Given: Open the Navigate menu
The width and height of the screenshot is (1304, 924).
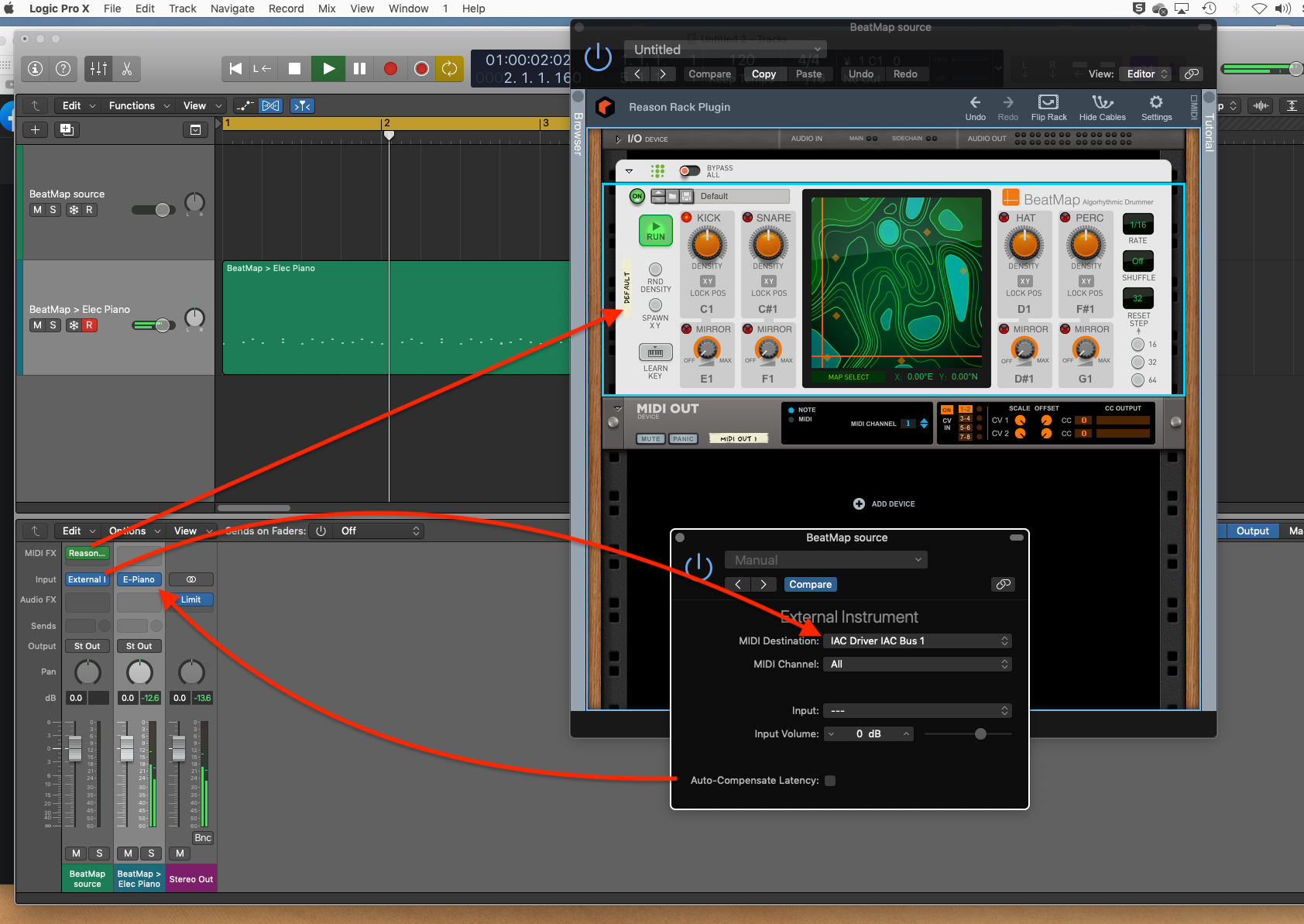Looking at the screenshot, I should click(232, 9).
